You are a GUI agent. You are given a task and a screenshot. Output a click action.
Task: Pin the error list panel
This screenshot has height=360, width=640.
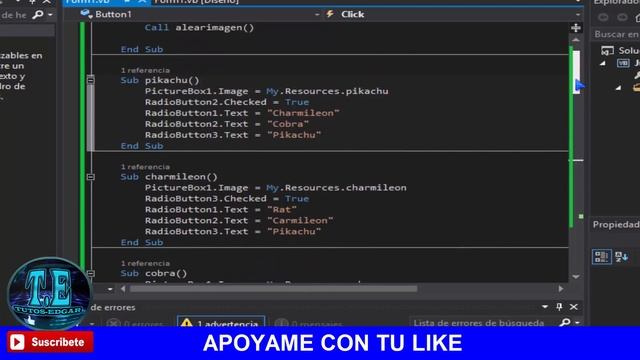[559, 307]
